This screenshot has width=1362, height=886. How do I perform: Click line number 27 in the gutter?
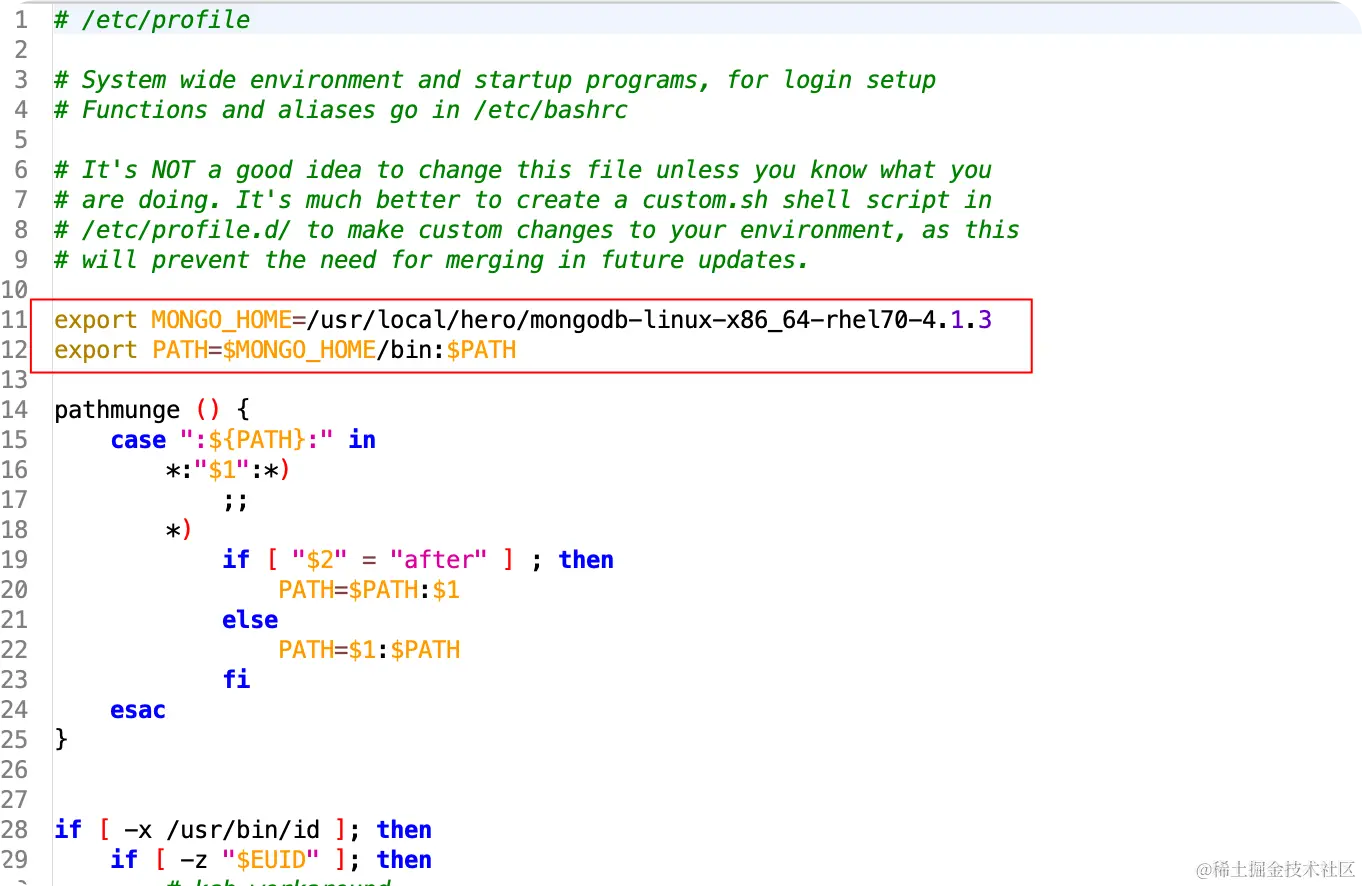pos(15,800)
